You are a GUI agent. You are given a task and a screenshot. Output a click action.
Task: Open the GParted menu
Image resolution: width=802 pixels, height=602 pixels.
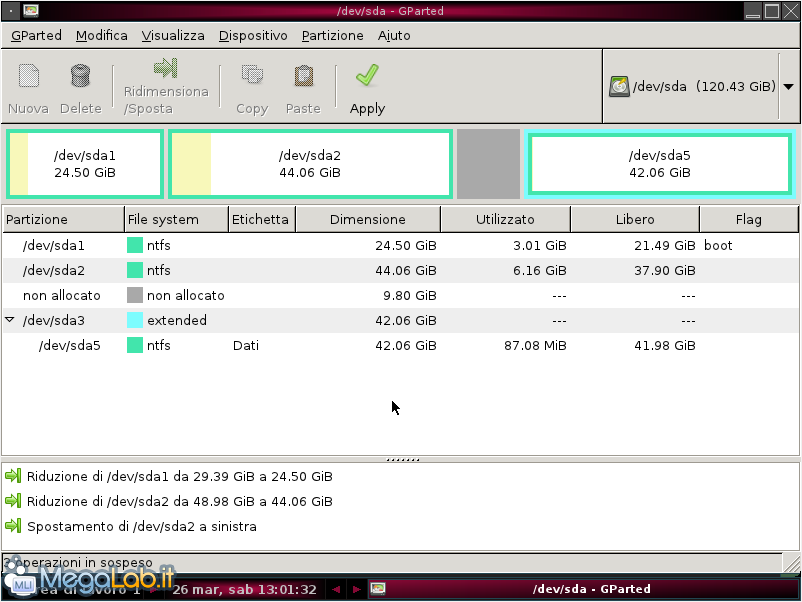36,35
